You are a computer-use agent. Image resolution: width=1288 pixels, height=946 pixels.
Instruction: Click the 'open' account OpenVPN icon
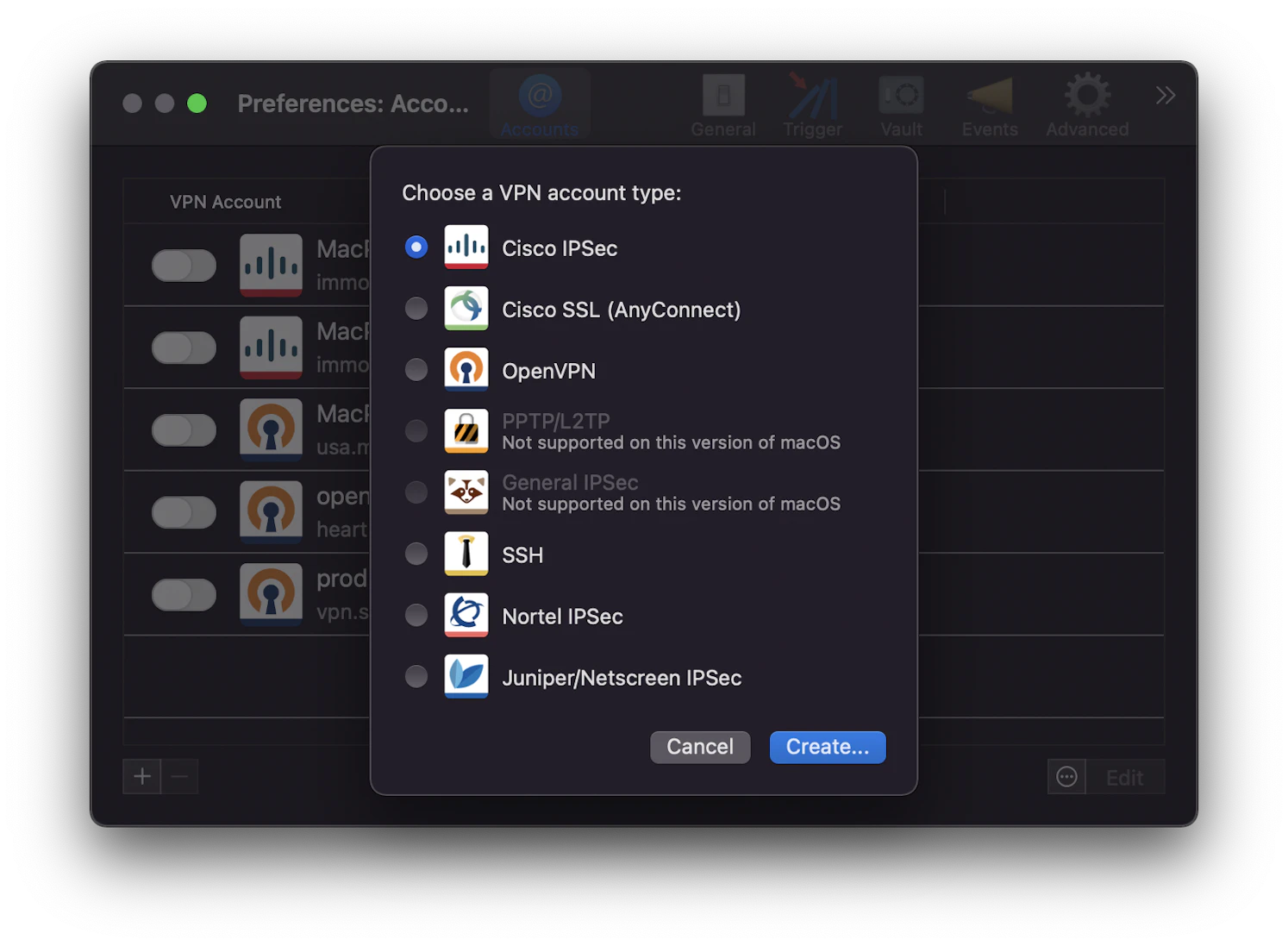point(271,512)
